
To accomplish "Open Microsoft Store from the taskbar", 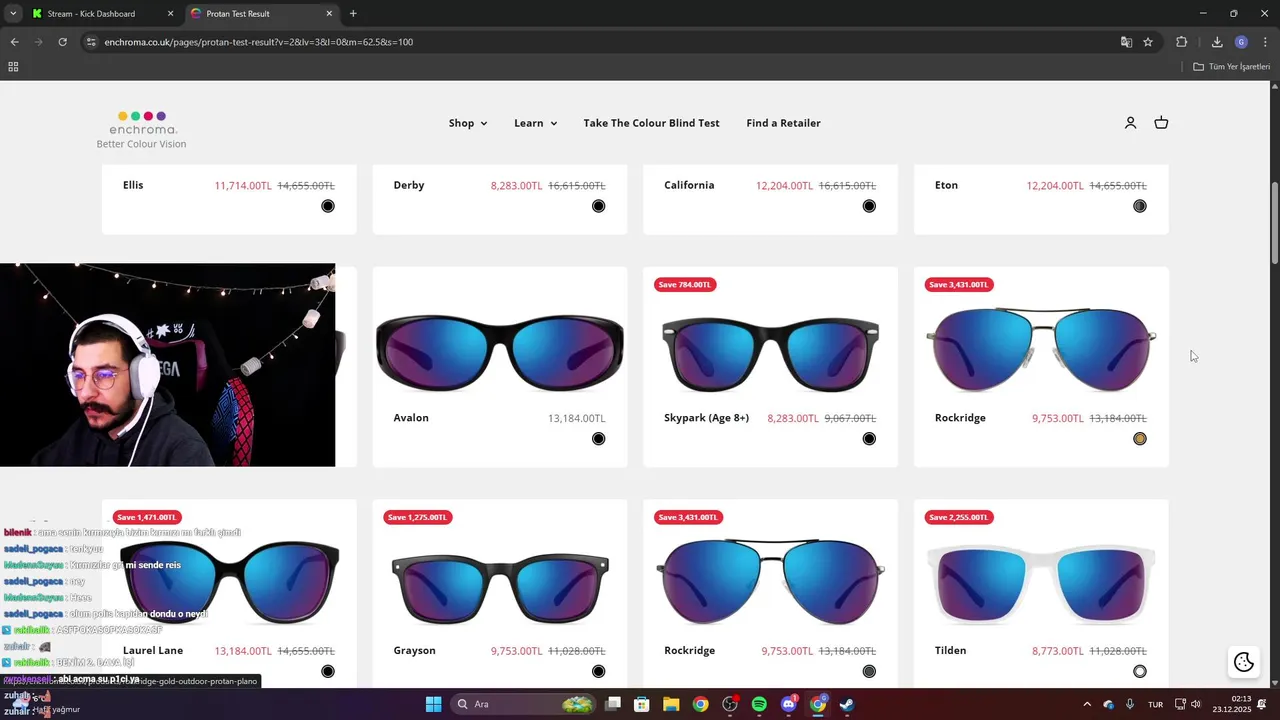I will [642, 704].
